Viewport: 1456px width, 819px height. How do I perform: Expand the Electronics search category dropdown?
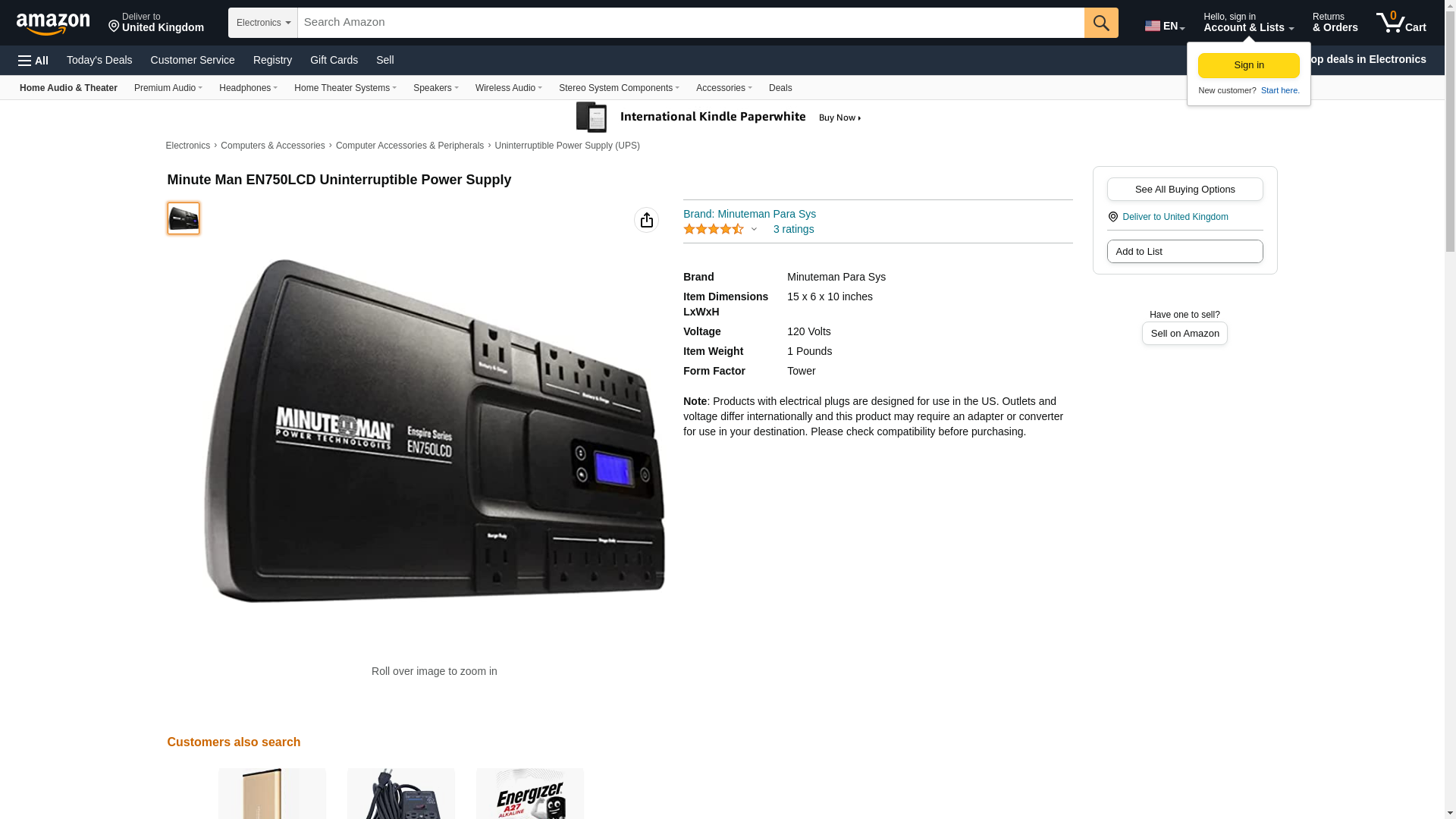pos(262,23)
